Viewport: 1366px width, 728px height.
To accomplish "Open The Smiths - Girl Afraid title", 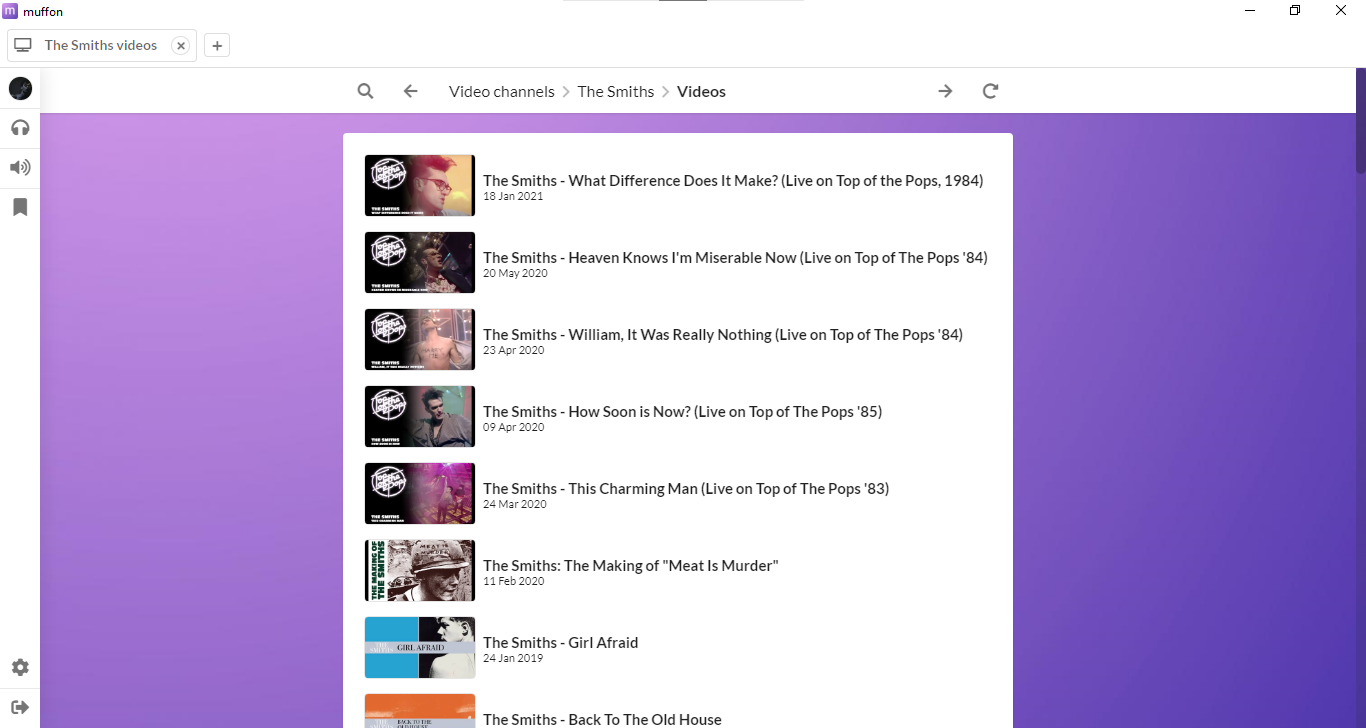I will [560, 642].
